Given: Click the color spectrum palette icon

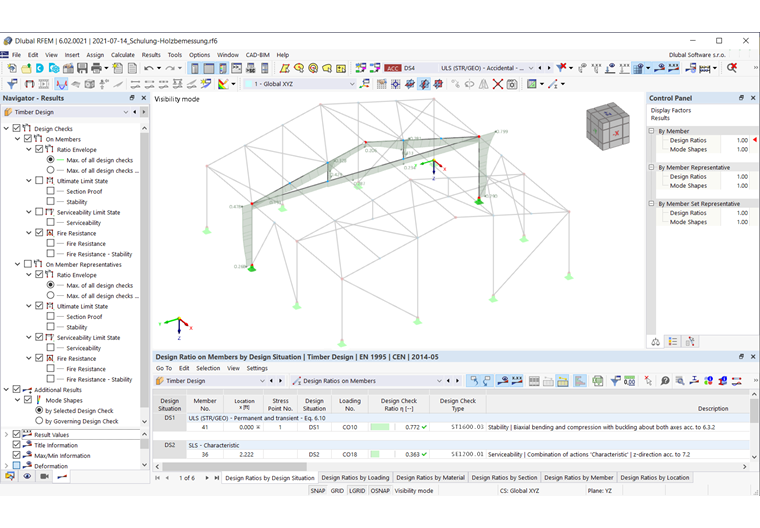Looking at the screenshot, I should (223, 84).
